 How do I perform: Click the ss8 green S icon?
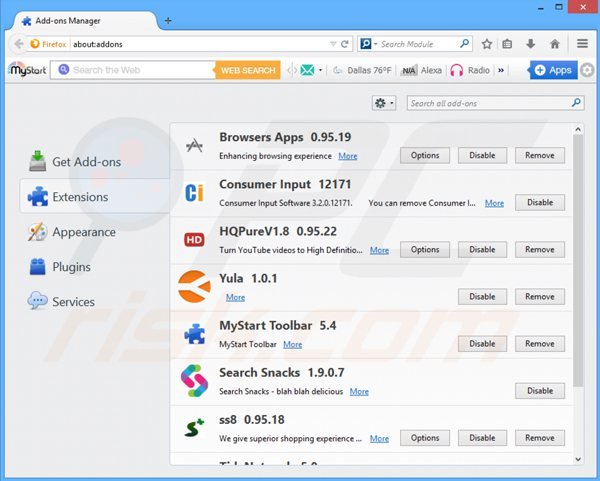[194, 428]
